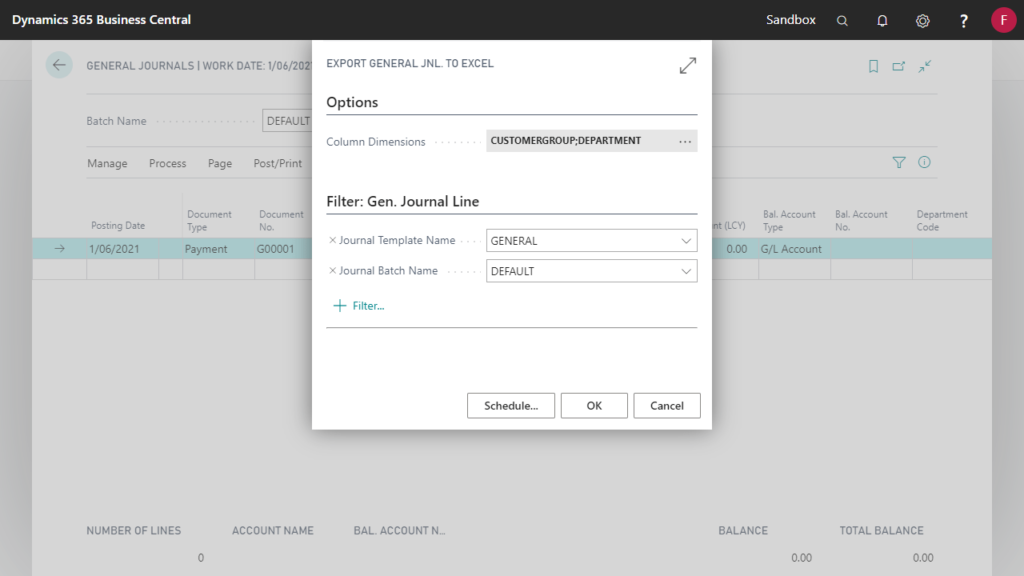Open notifications via the bell icon
1024x576 pixels.
(882, 20)
